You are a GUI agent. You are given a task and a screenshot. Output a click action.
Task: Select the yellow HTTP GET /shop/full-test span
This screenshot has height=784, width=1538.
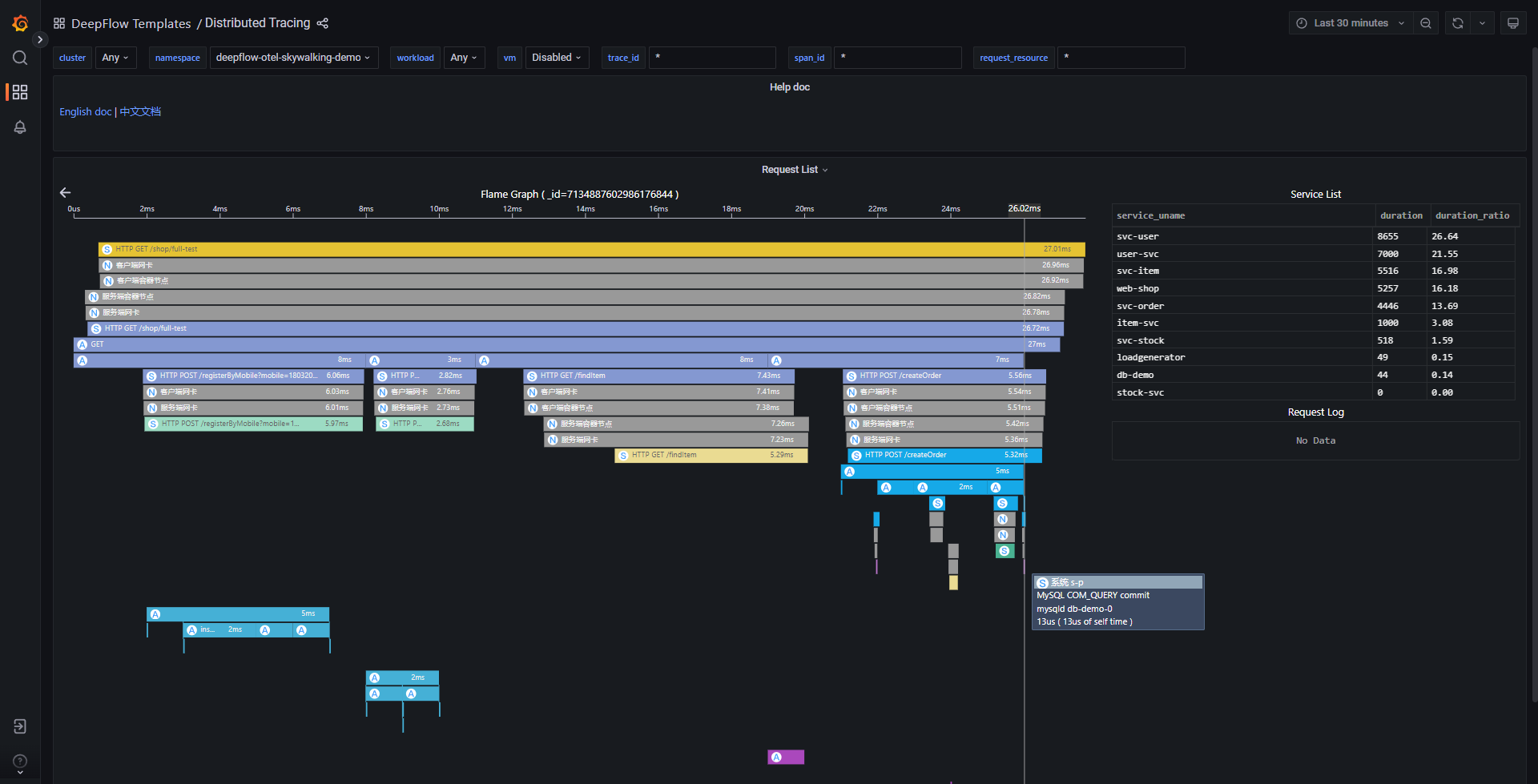pyautogui.click(x=561, y=249)
